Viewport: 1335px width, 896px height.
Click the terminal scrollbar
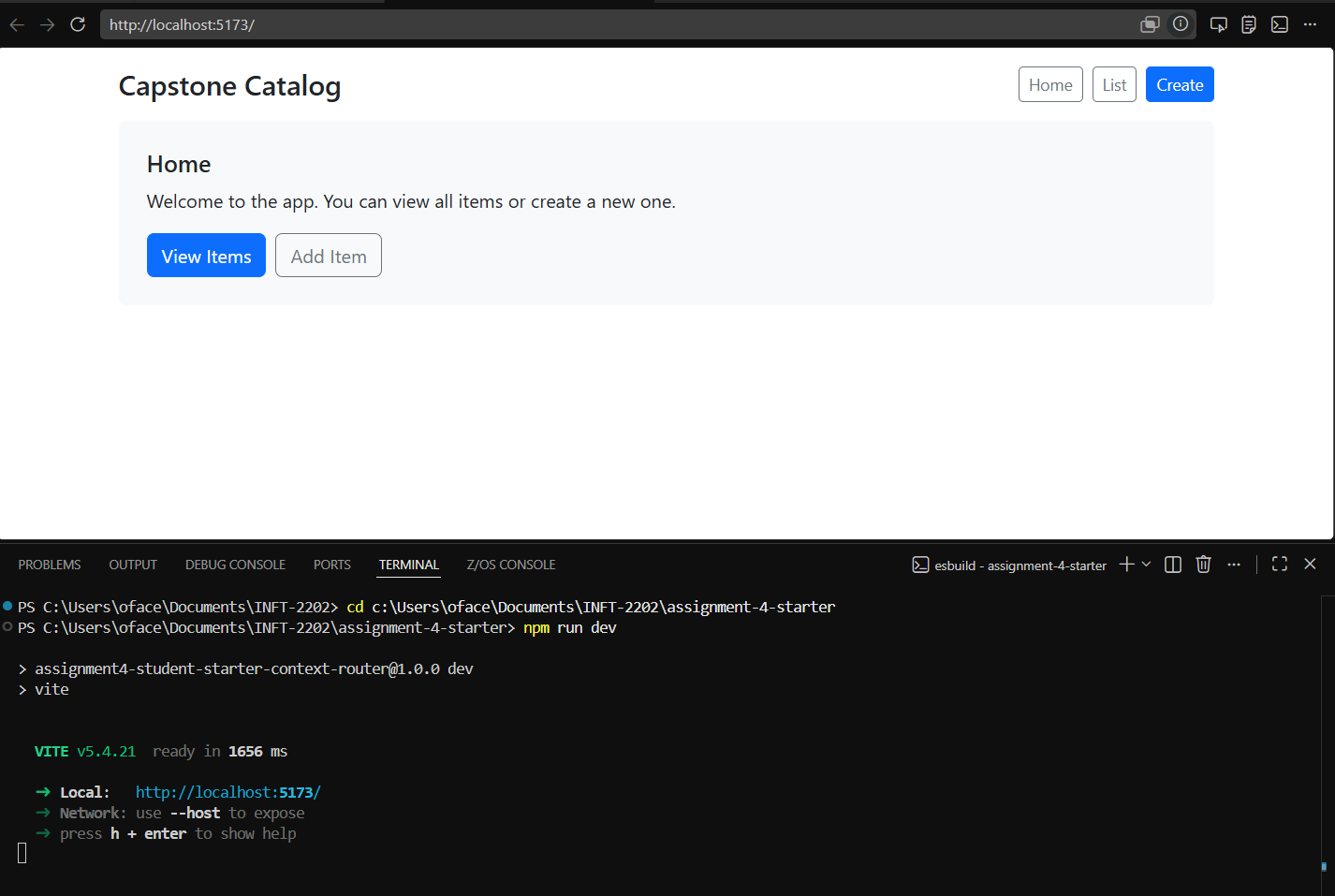click(1324, 866)
